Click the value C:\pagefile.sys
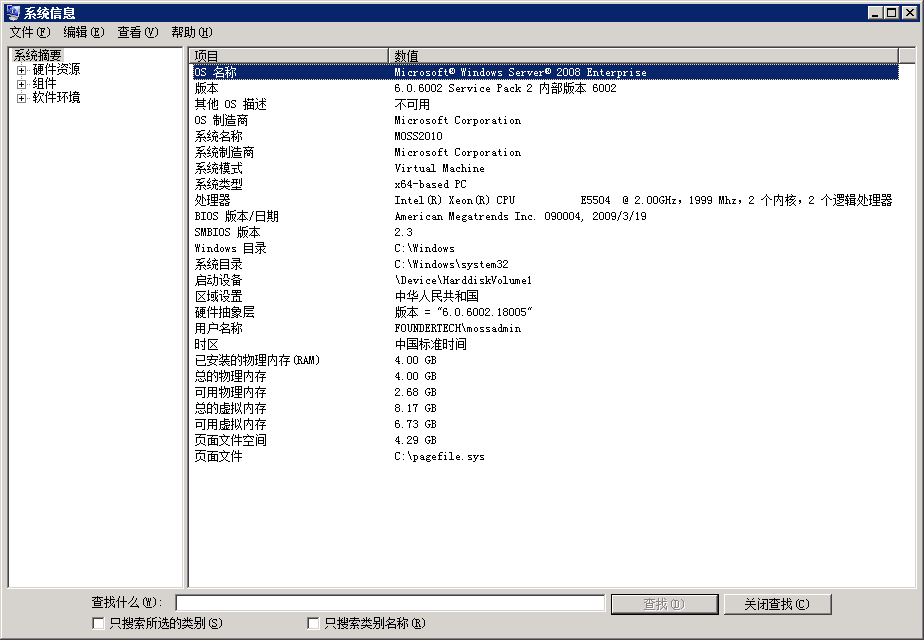 click(x=440, y=456)
